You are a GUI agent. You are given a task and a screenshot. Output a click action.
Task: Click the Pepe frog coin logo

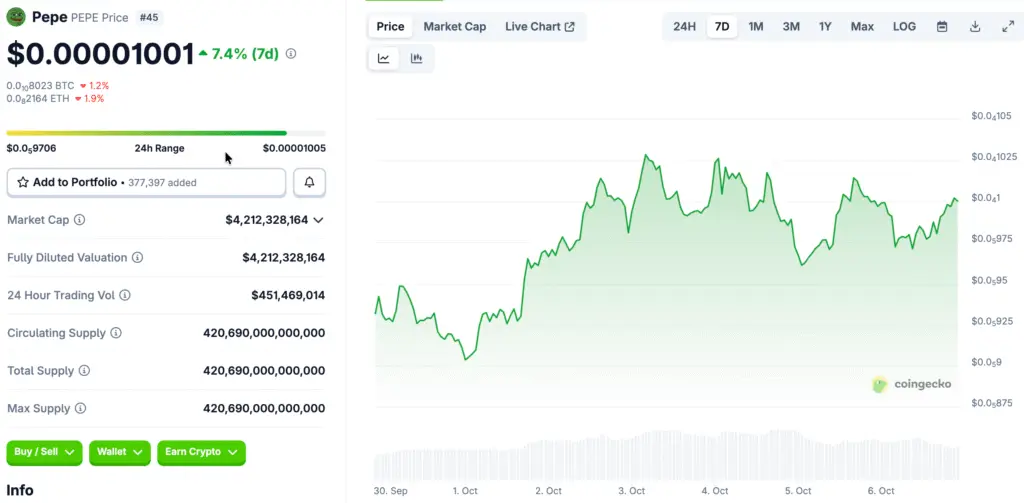(x=16, y=17)
